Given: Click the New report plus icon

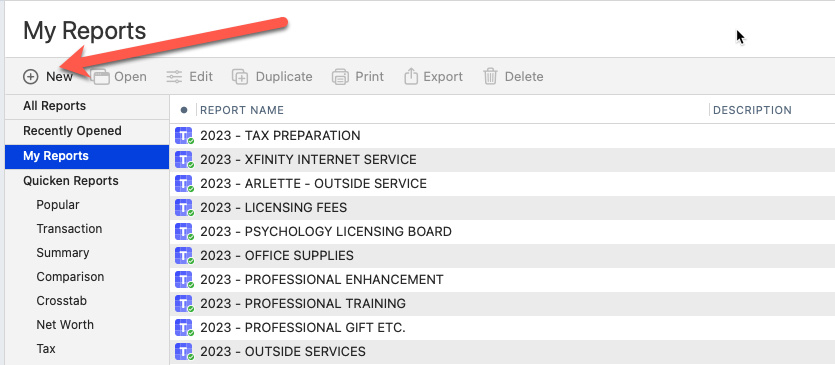Looking at the screenshot, I should 31,77.
